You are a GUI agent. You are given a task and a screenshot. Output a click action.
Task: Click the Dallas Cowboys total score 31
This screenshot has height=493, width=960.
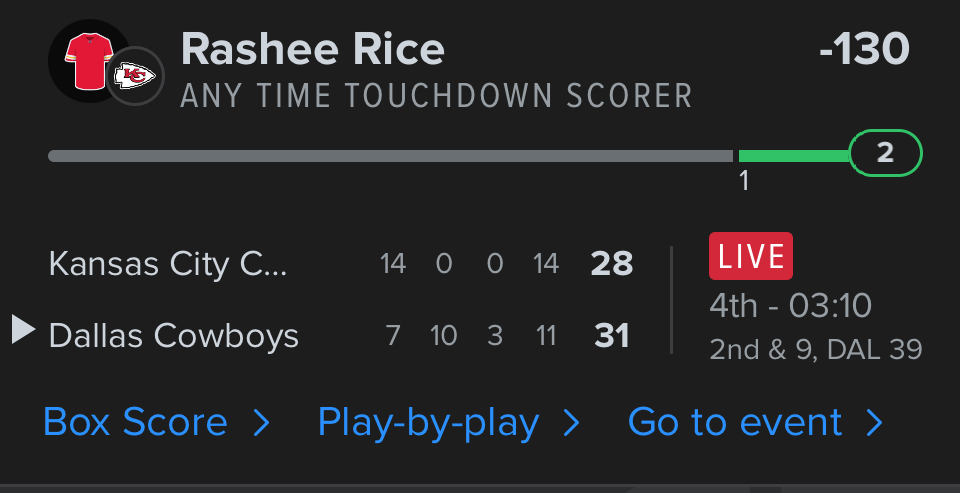[x=612, y=335]
